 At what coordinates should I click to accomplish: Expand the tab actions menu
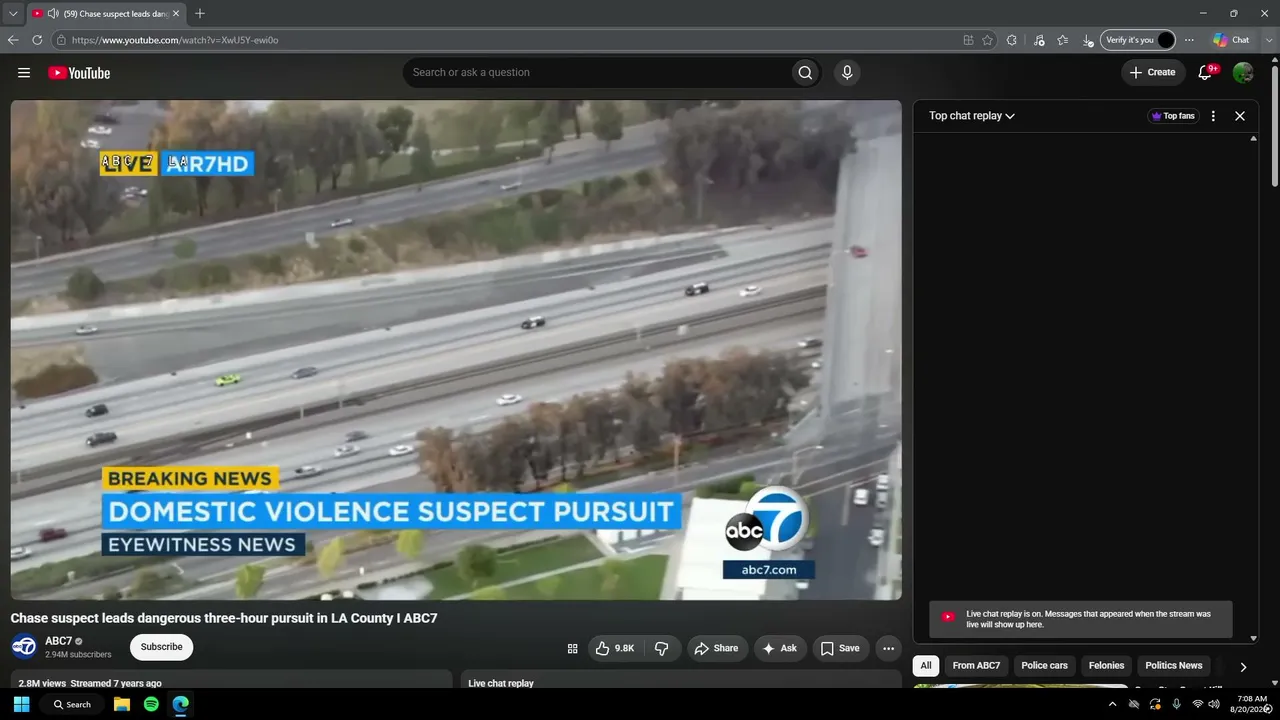pos(13,14)
